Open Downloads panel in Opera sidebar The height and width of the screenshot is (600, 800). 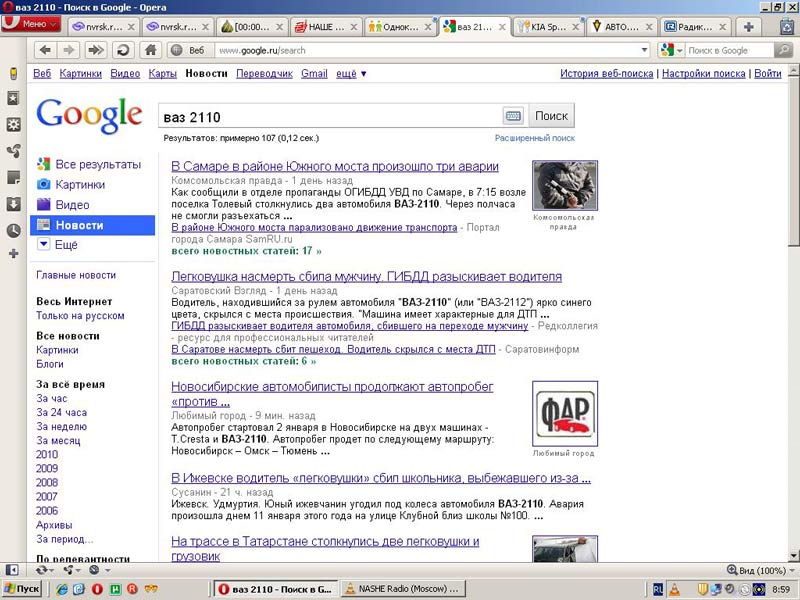click(13, 204)
